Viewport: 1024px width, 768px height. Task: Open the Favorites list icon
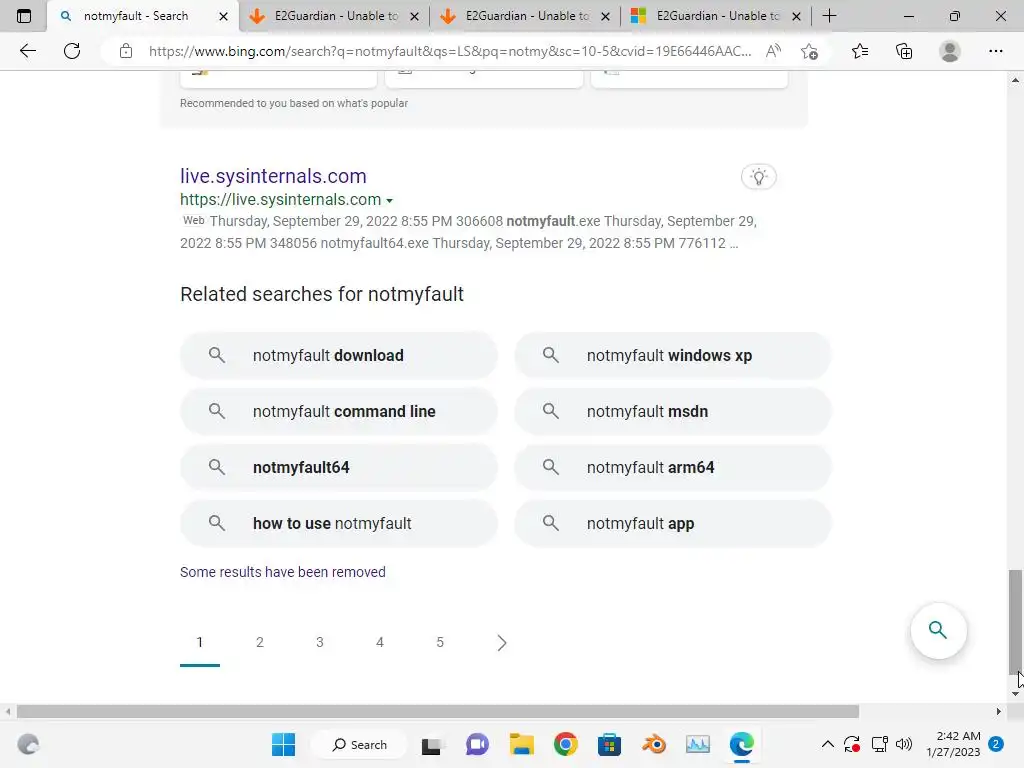tap(860, 51)
